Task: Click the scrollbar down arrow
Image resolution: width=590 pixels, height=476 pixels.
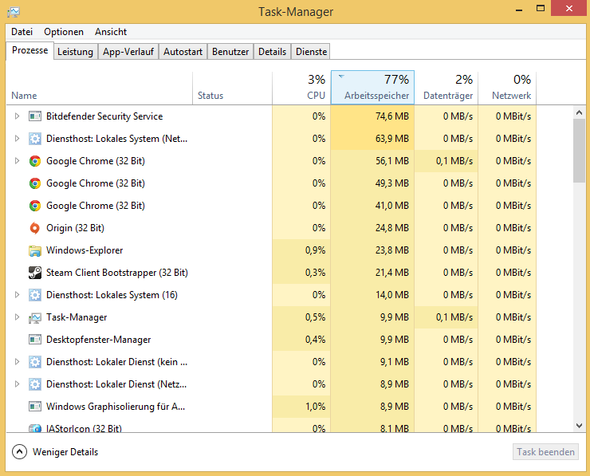Action: tap(579, 426)
